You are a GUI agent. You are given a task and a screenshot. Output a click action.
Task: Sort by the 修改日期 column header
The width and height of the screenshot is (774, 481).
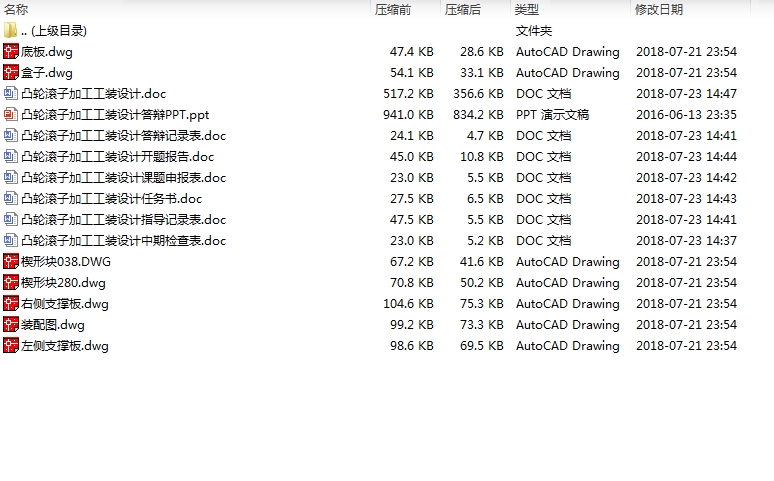point(658,9)
